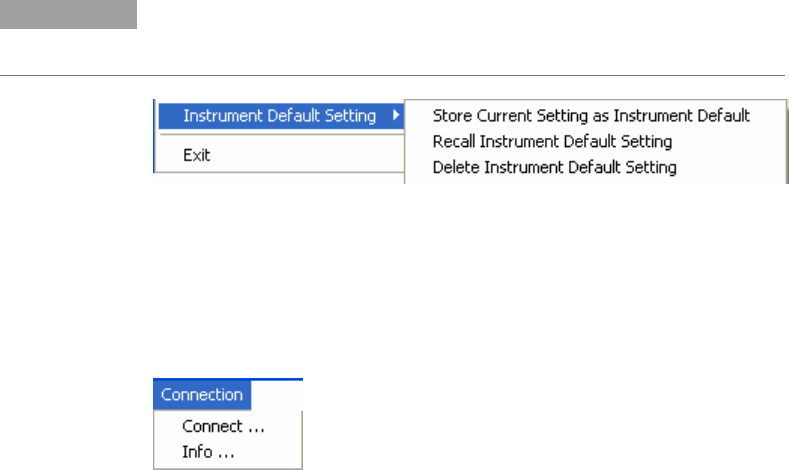
Task: Select the Instrument Default Setting menu entry
Action: pyautogui.click(x=281, y=116)
